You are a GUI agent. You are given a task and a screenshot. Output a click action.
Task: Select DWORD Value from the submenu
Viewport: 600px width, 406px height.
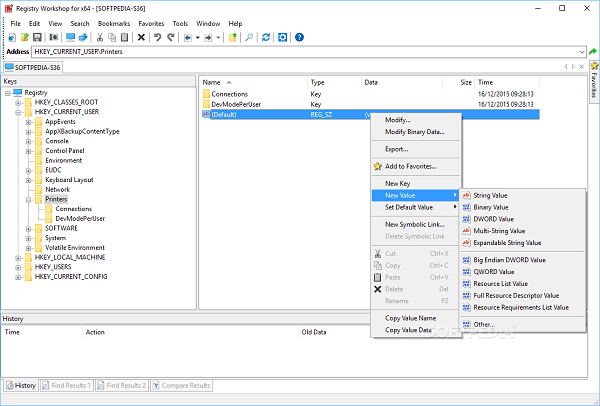(493, 218)
